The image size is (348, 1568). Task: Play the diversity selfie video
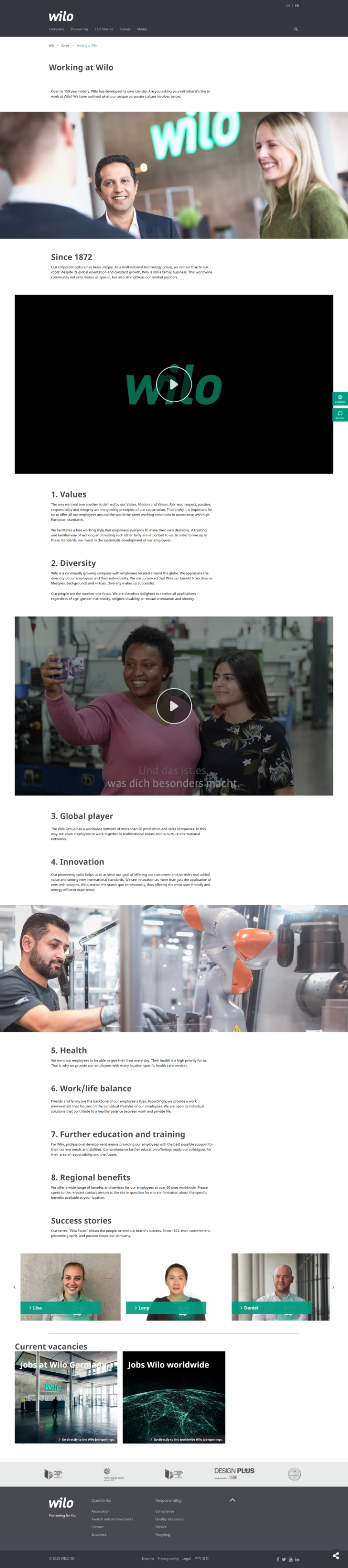coord(174,706)
